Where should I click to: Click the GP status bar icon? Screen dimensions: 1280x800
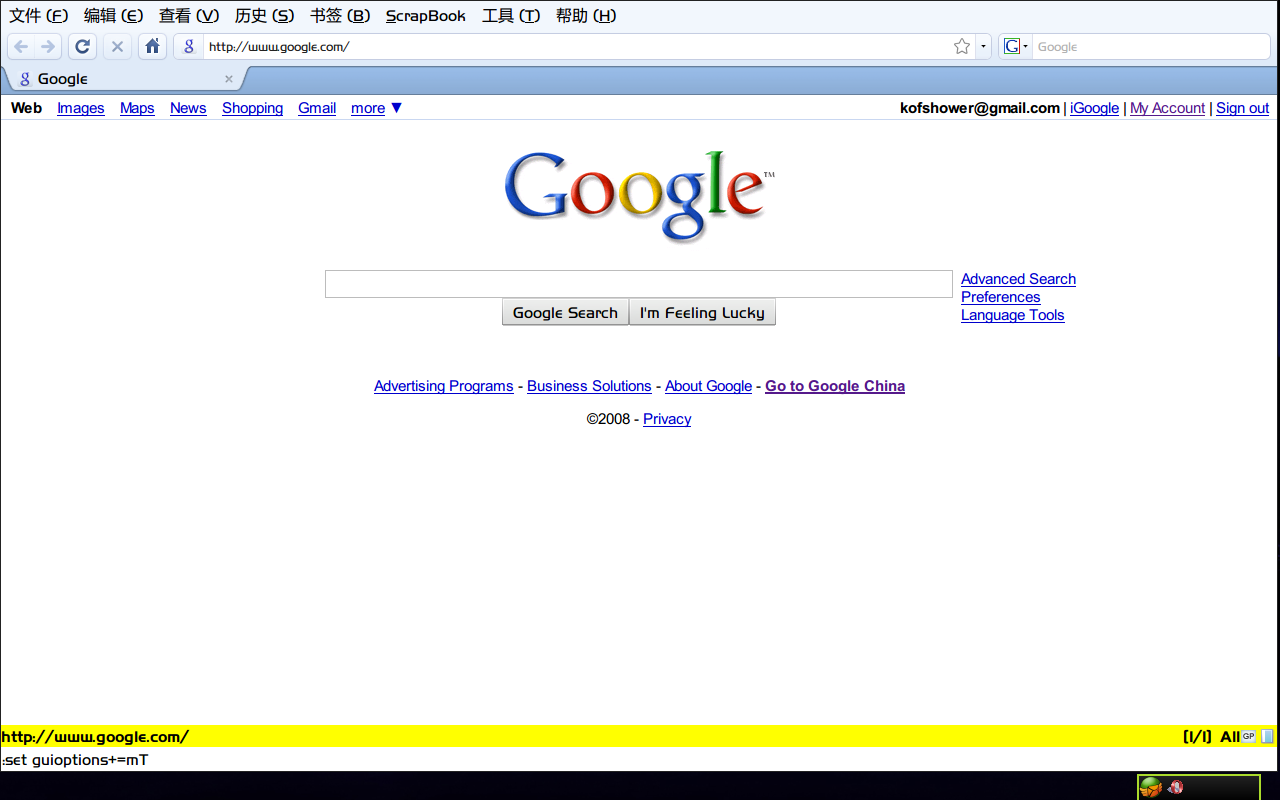point(1248,737)
